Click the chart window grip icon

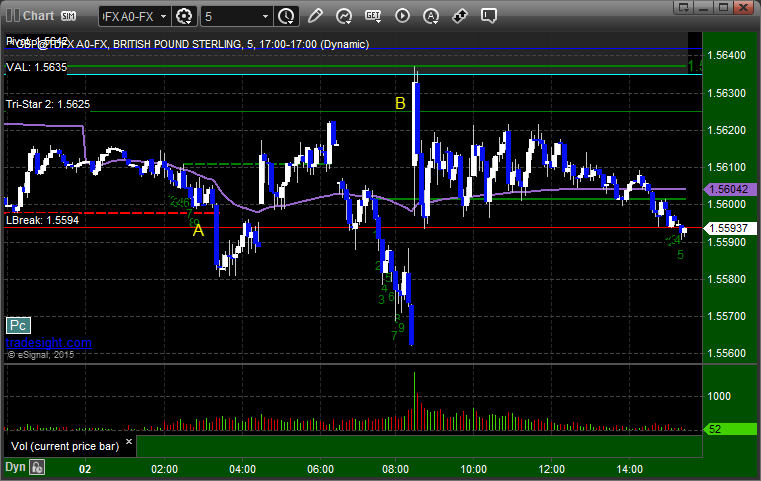click(x=12, y=16)
